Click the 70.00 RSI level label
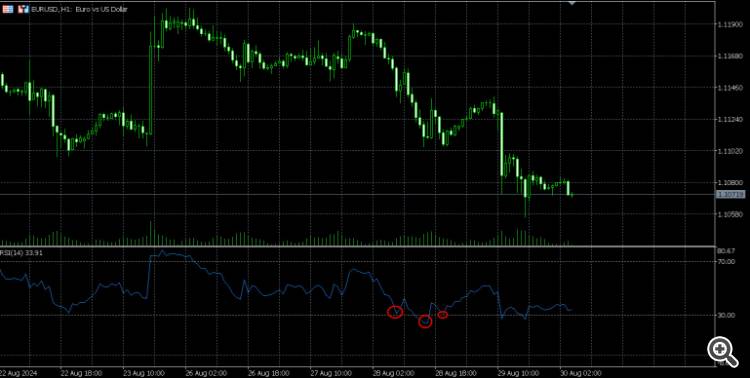Viewport: 750px width, 378px height. point(726,261)
